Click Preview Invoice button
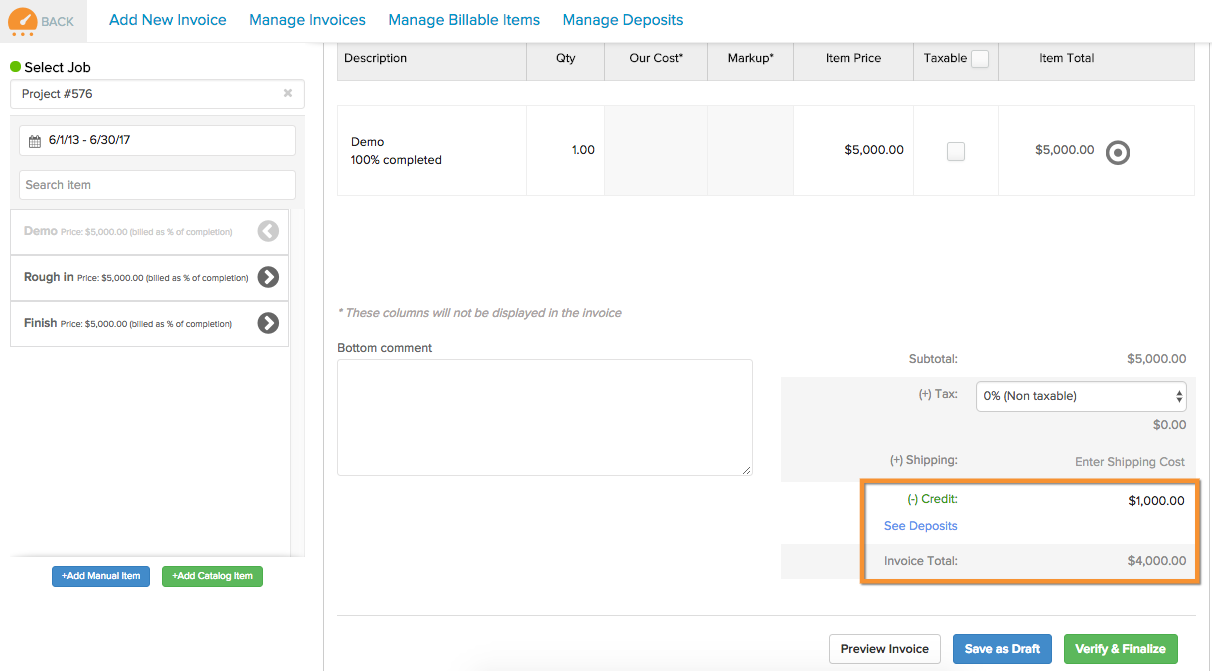This screenshot has height=671, width=1212. [x=885, y=649]
